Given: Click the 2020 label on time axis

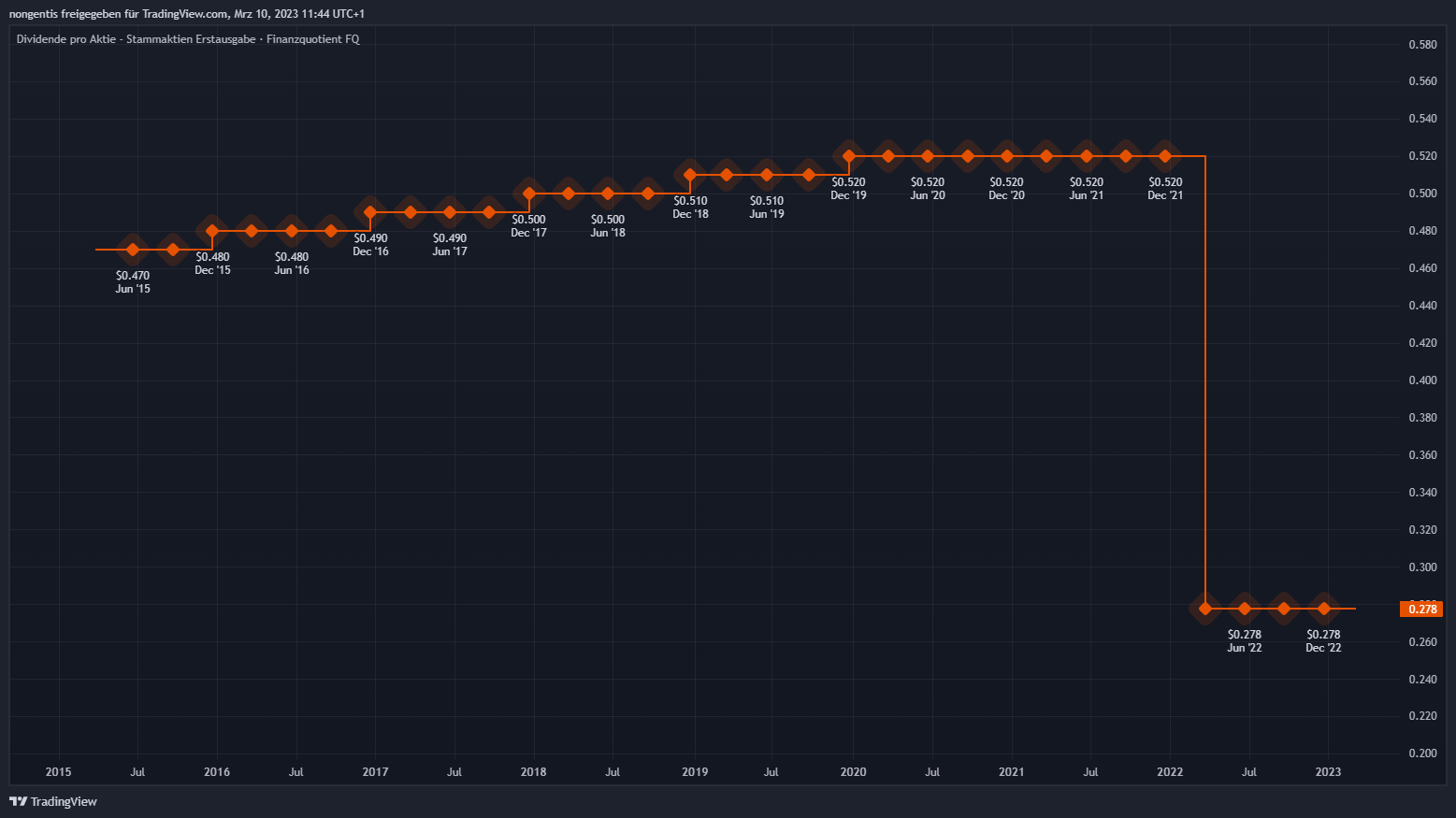Looking at the screenshot, I should (853, 772).
